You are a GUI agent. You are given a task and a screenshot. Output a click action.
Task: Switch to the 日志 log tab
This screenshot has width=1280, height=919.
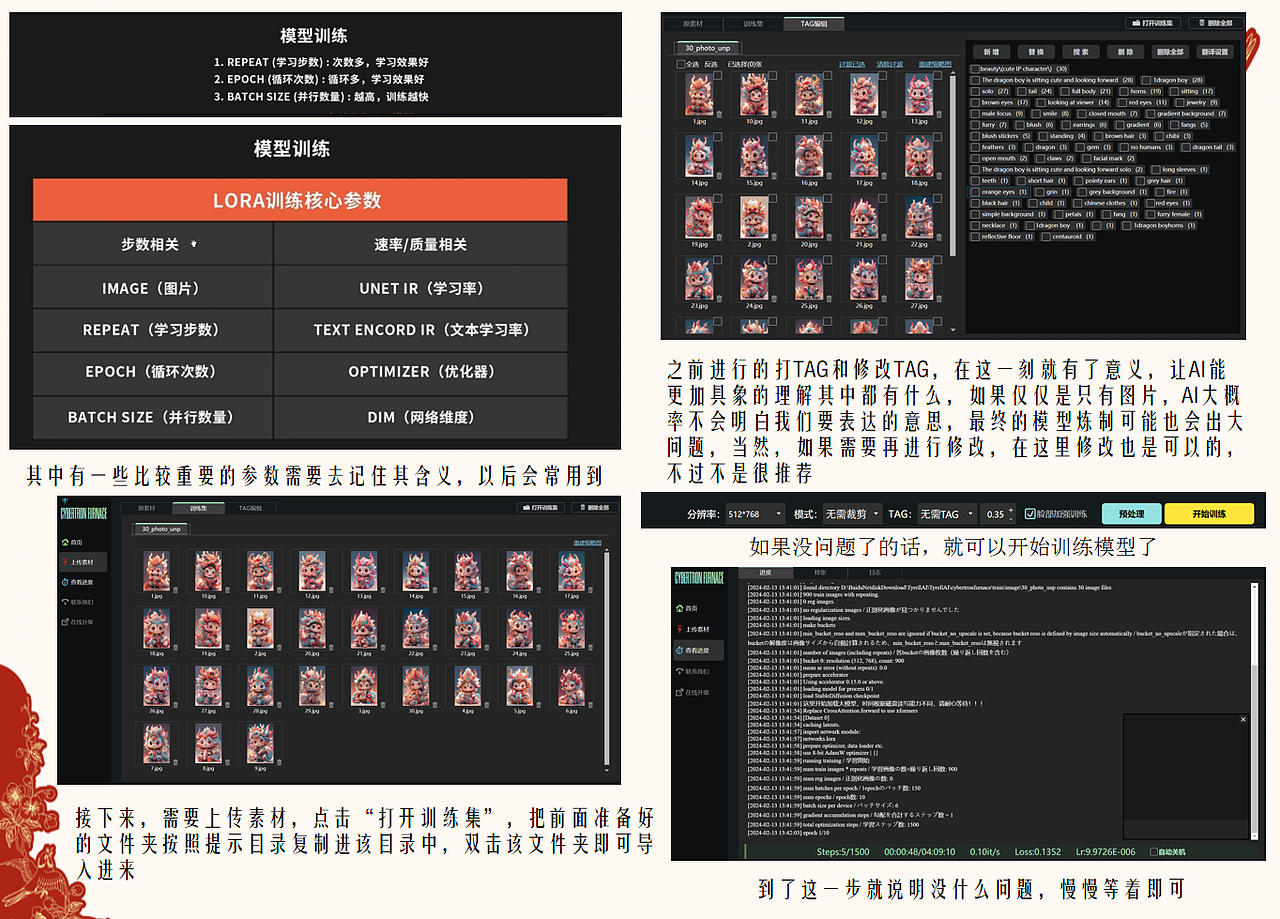coord(875,572)
